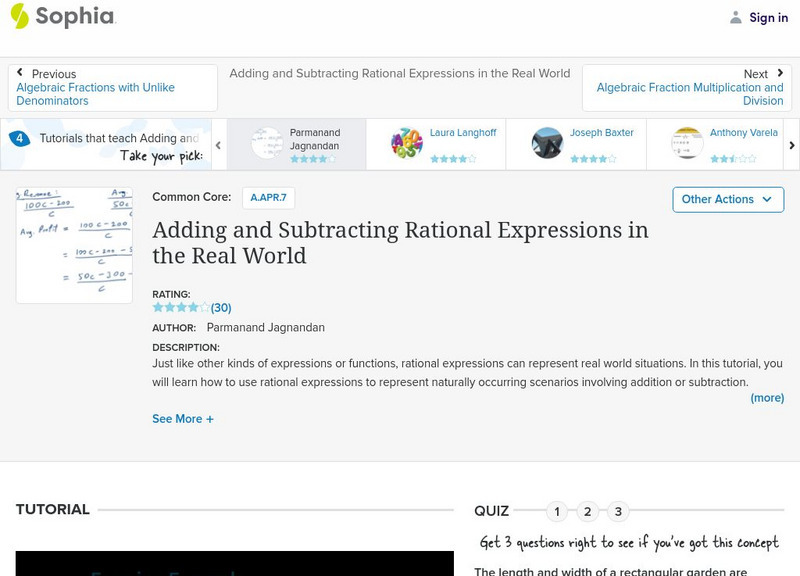800x576 pixels.
Task: Click the star rating for this tutorial
Action: [181, 308]
